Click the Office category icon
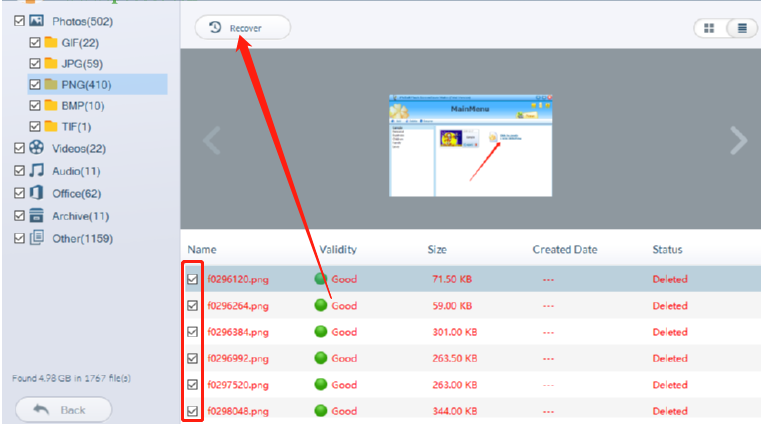Viewport: 768px width, 425px height. coord(36,192)
